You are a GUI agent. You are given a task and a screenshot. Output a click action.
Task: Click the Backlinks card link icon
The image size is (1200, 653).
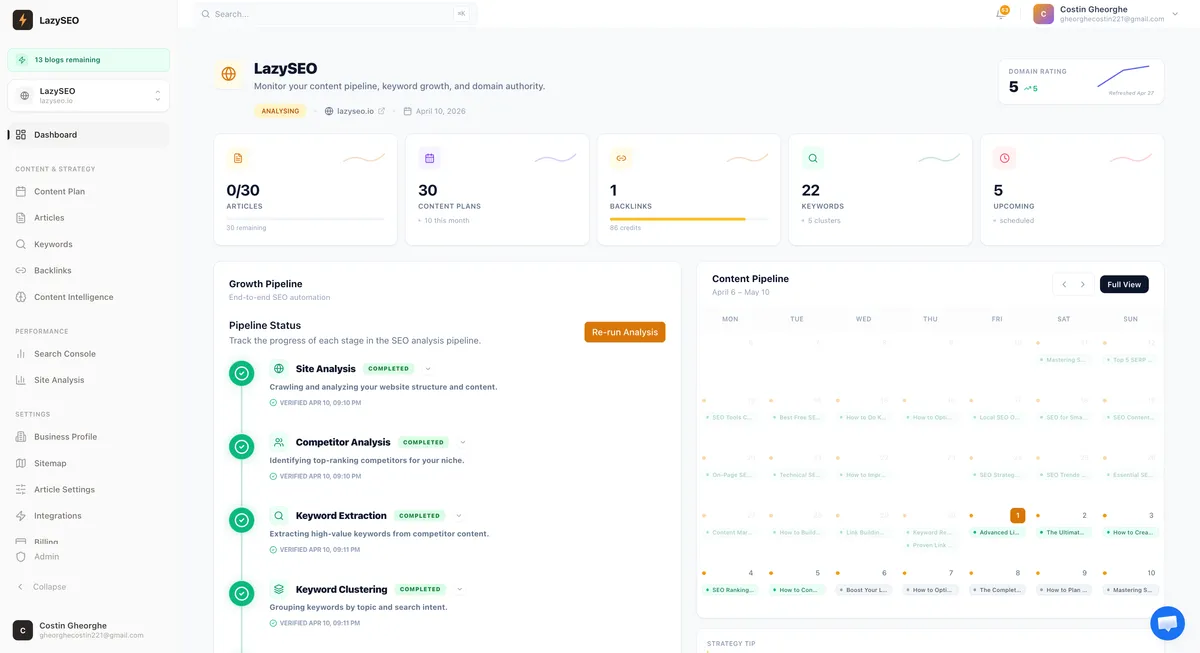(x=621, y=158)
